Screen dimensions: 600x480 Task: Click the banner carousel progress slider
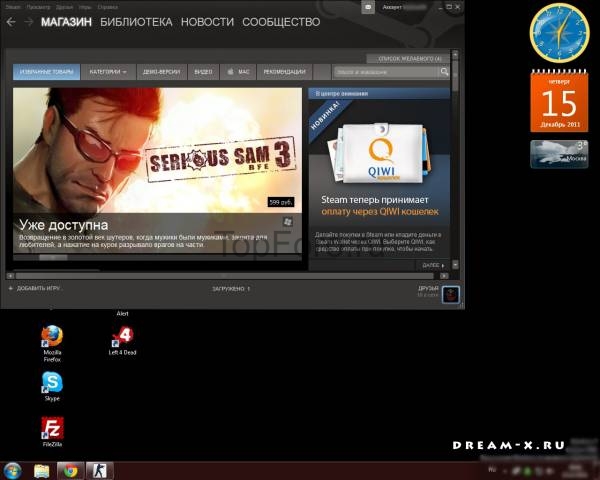coord(53,258)
